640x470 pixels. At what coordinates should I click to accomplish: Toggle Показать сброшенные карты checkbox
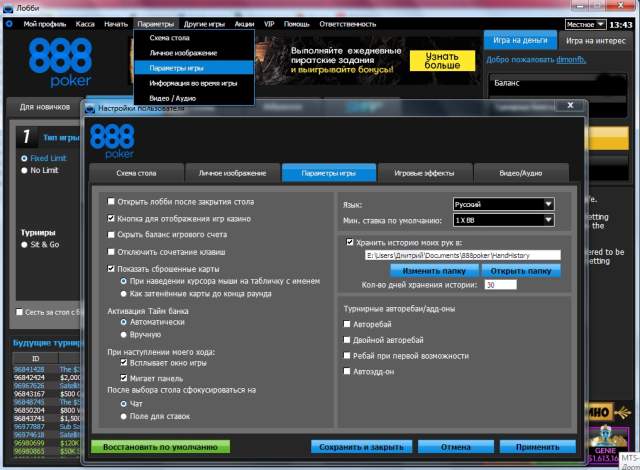[111, 268]
